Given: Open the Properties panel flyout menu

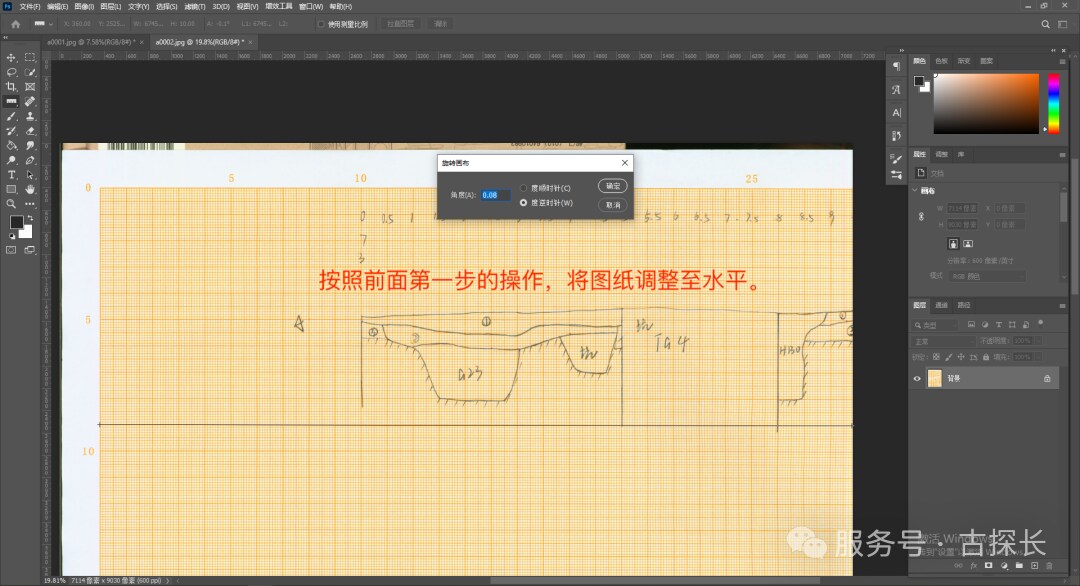Looking at the screenshot, I should pyautogui.click(x=1062, y=155).
